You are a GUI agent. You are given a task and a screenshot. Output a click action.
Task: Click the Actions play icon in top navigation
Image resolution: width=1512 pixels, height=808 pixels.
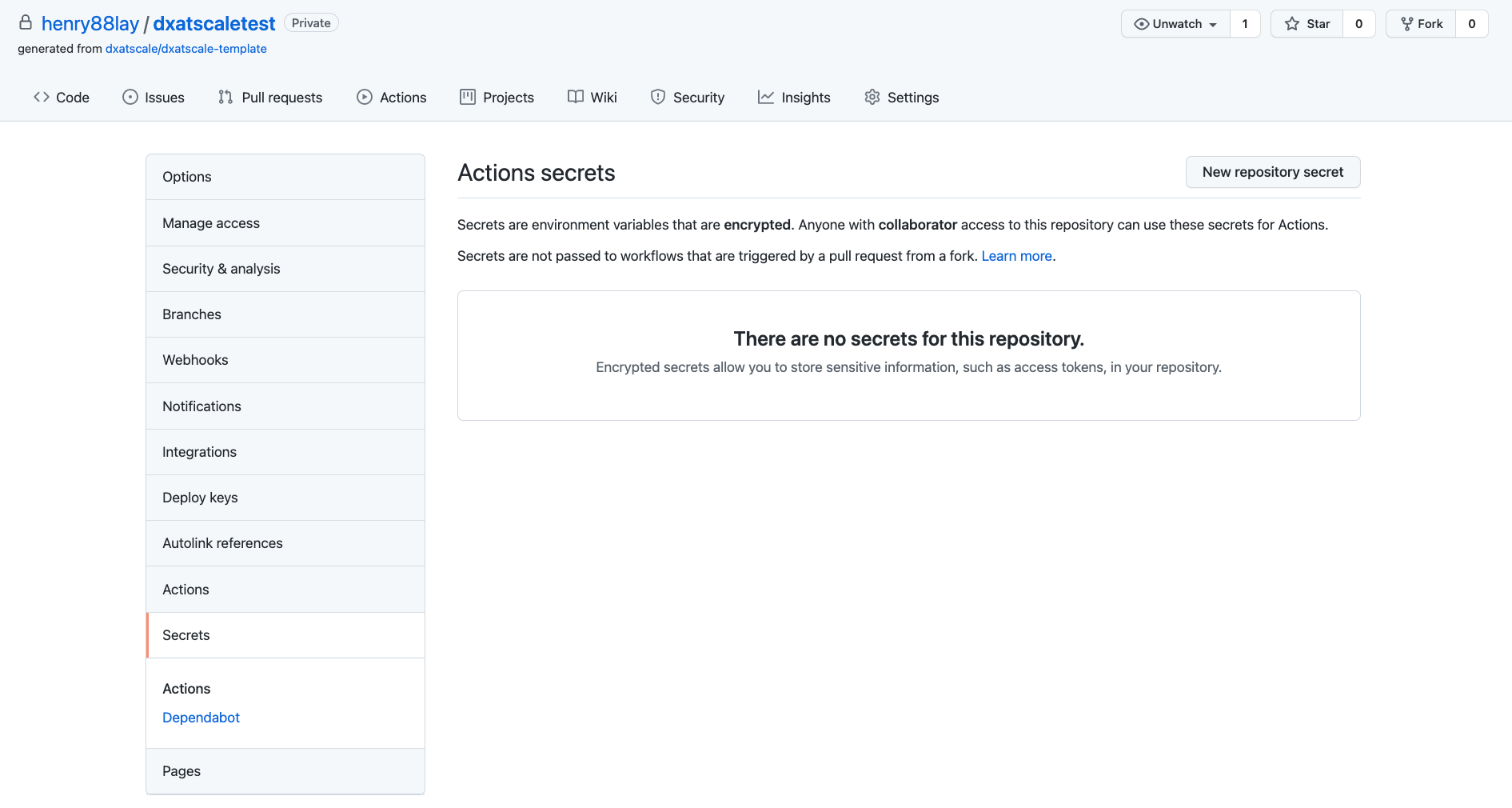coord(365,97)
